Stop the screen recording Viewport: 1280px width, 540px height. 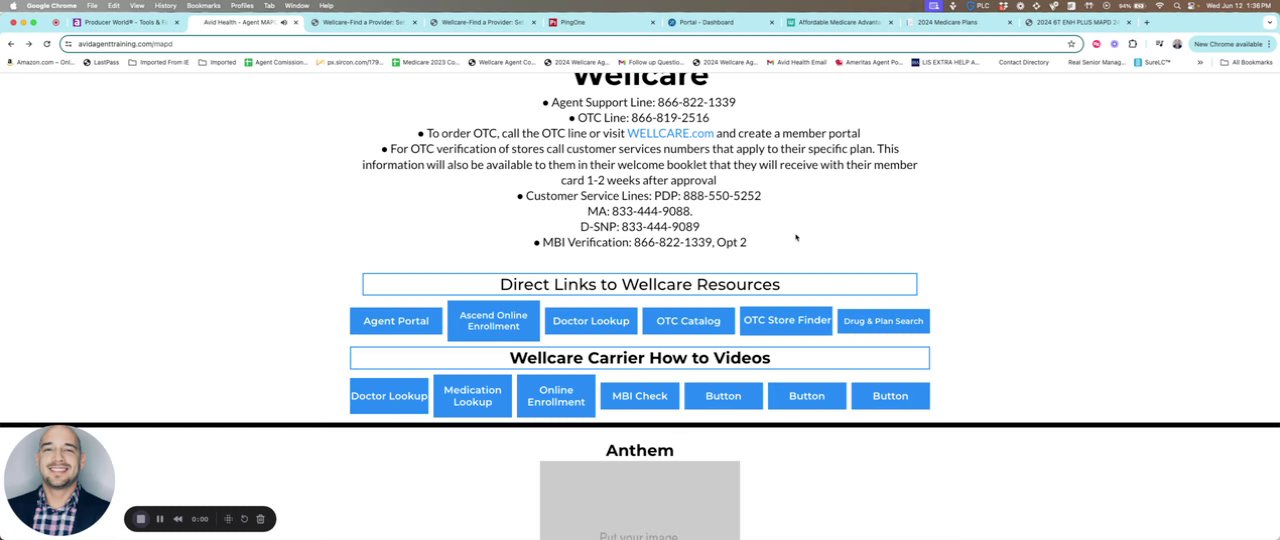point(141,519)
